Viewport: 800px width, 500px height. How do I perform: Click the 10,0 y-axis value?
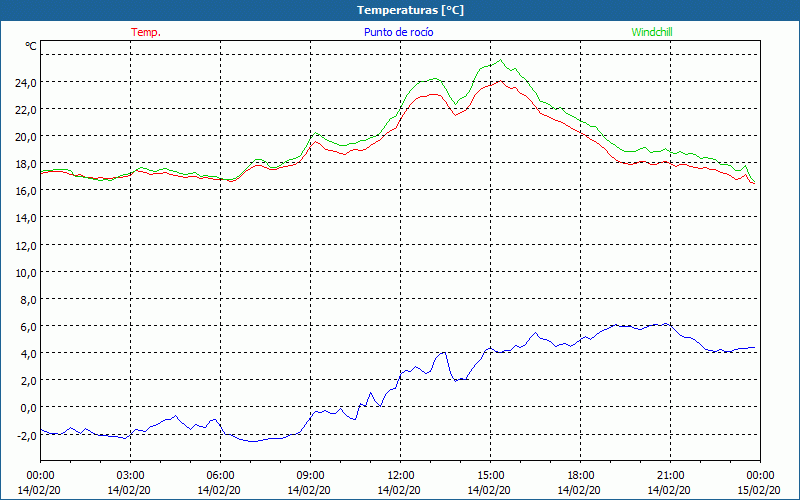click(x=26, y=272)
